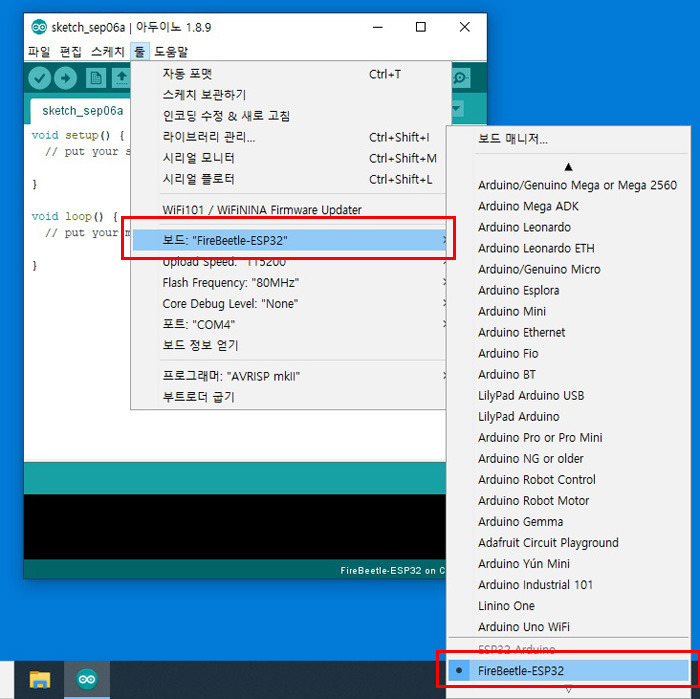Open File Explorer from the taskbar
Viewport: 700px width, 699px height.
coord(39,680)
